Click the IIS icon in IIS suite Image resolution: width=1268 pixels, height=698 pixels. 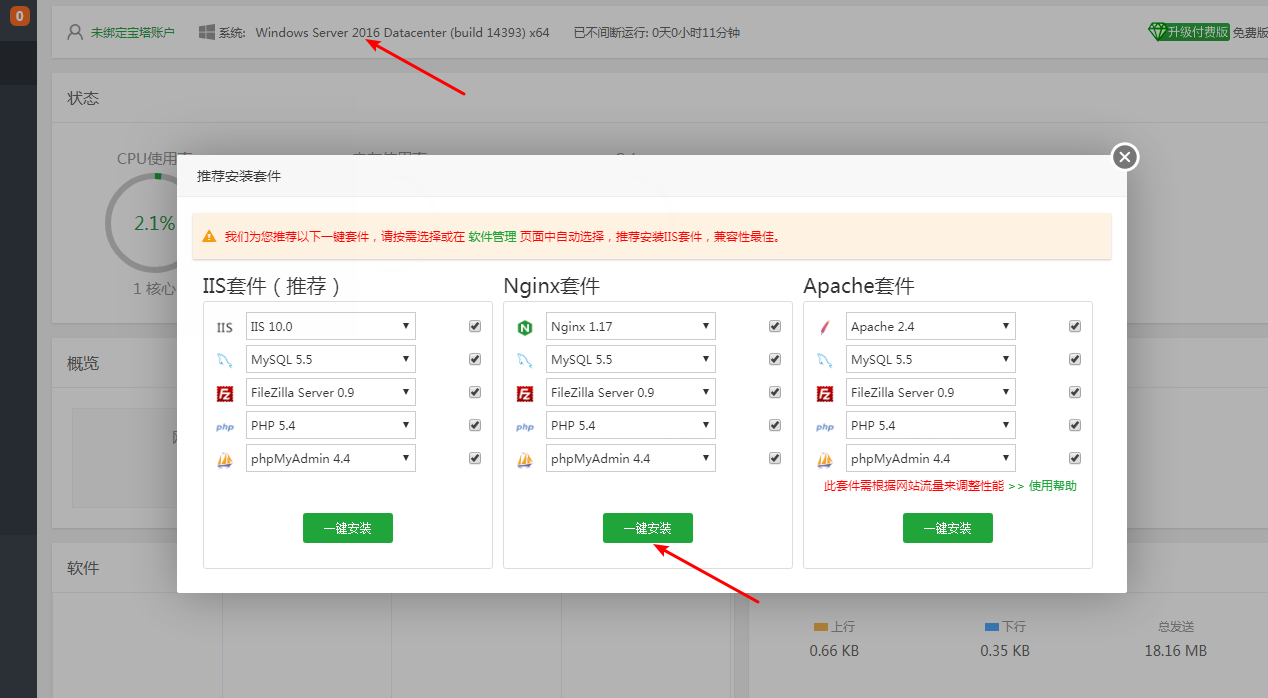(x=225, y=327)
